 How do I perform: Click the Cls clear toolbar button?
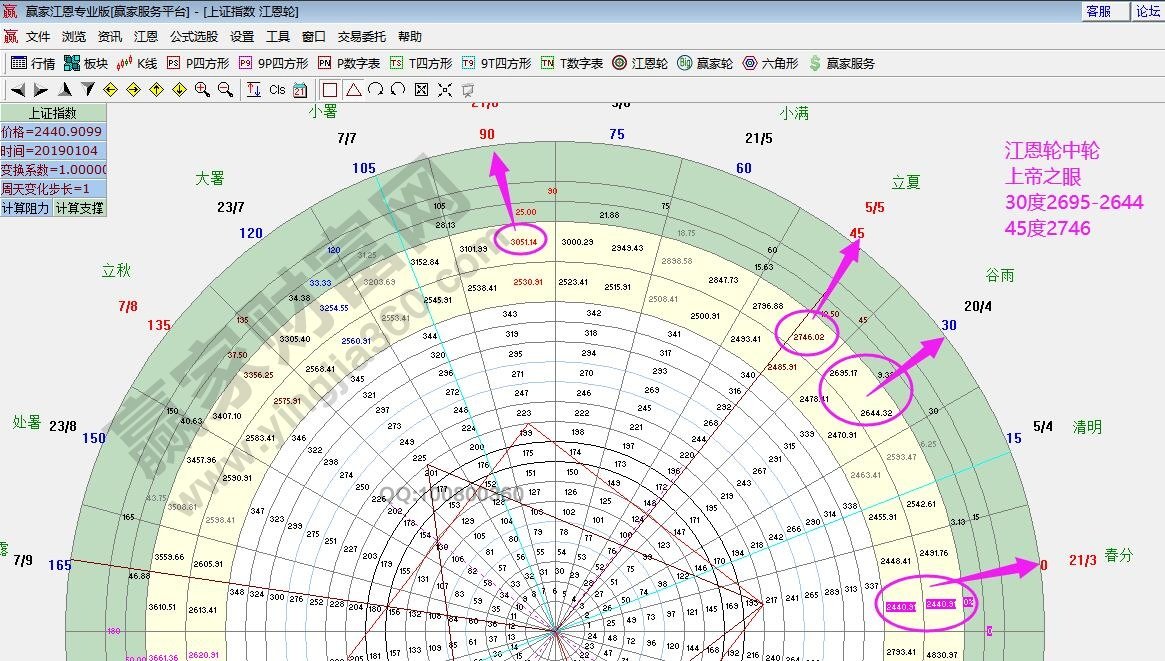pyautogui.click(x=277, y=90)
